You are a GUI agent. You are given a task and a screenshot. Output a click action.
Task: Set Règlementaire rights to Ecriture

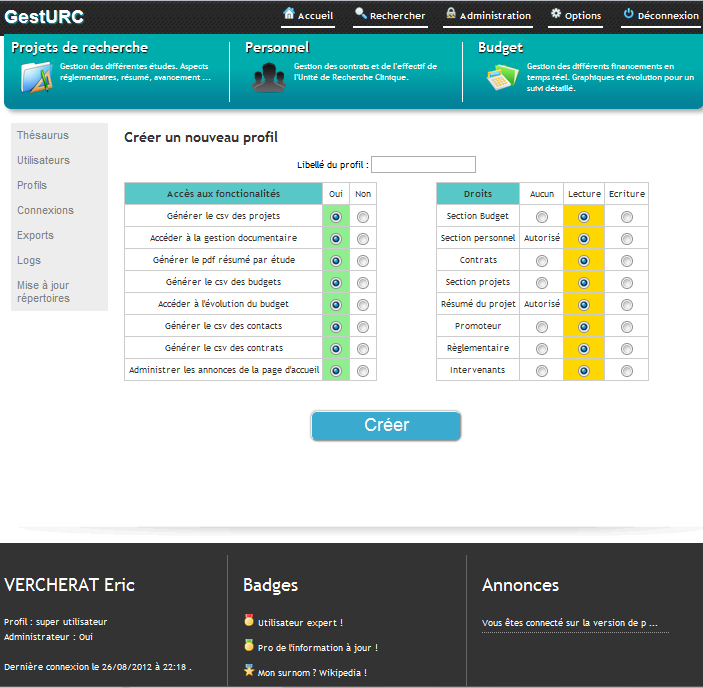pos(627,349)
